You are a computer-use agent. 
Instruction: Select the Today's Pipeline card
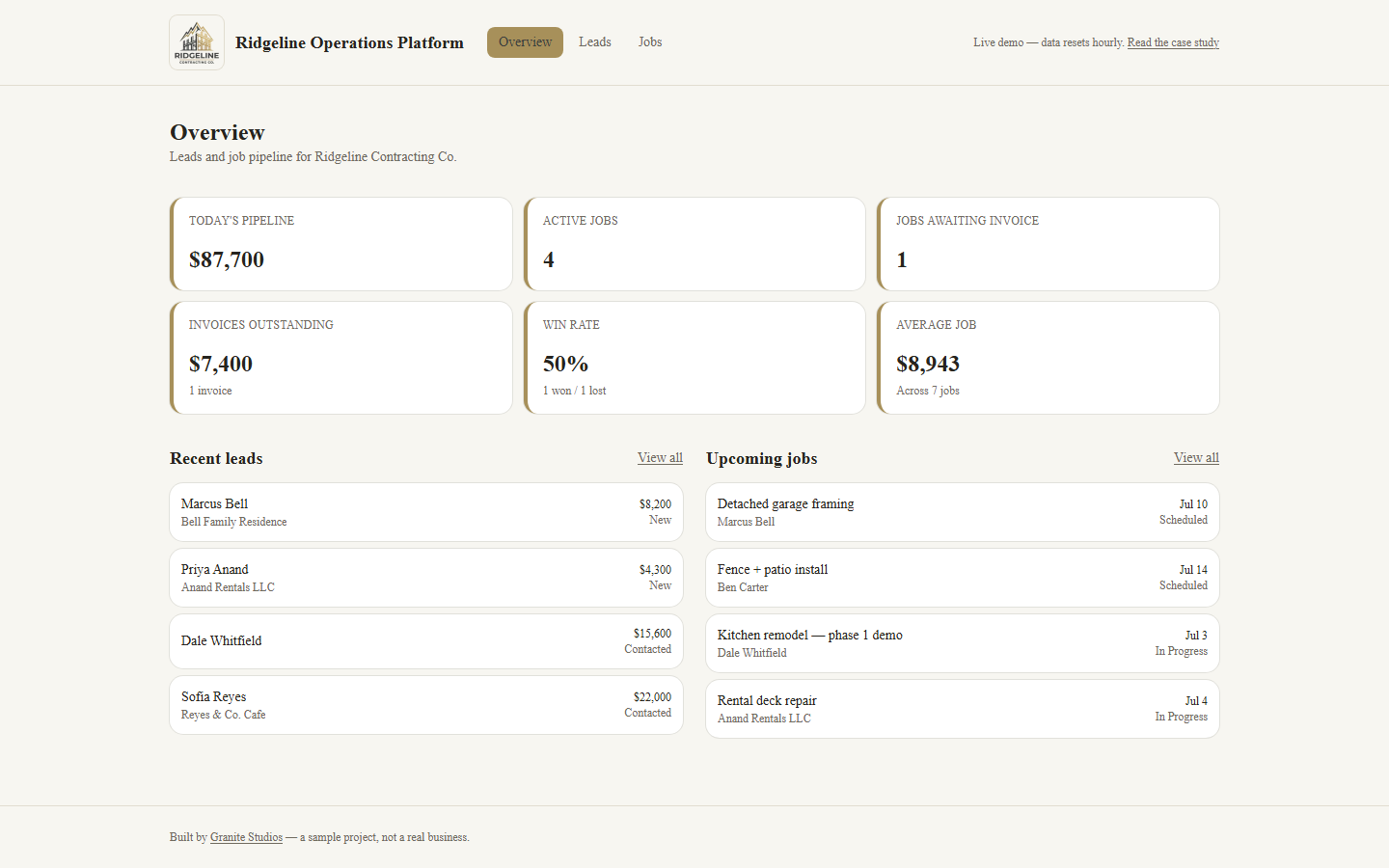[341, 244]
